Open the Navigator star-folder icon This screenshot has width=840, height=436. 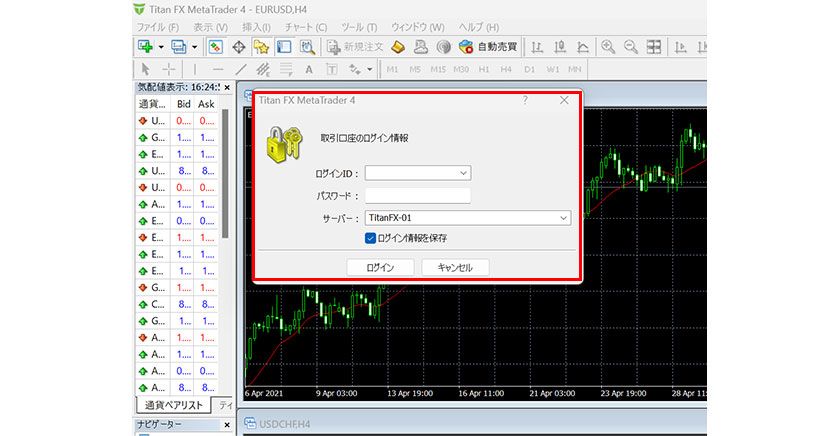[261, 47]
